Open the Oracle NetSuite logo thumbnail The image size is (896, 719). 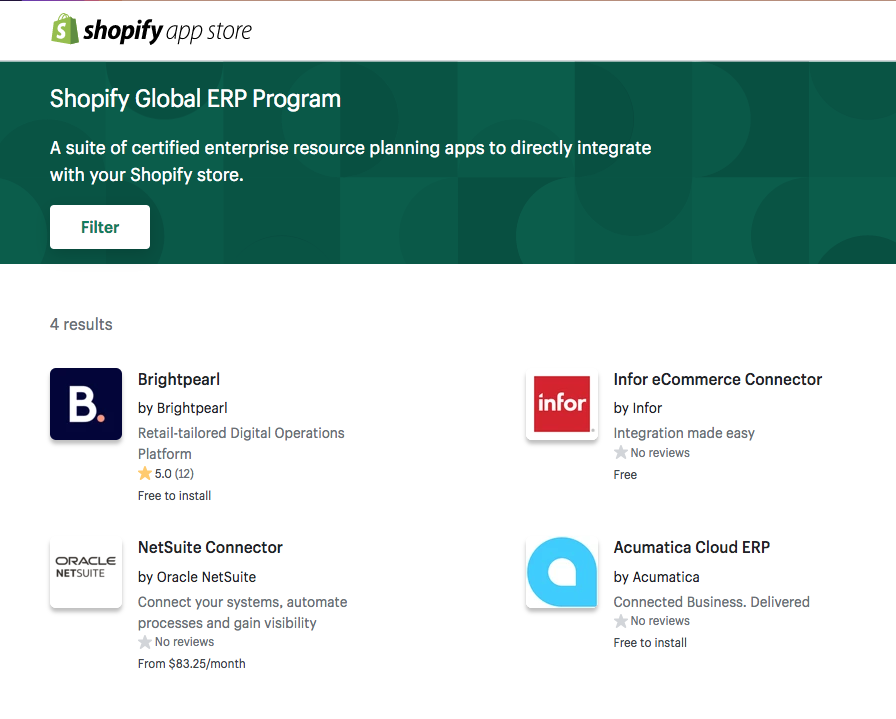point(86,572)
